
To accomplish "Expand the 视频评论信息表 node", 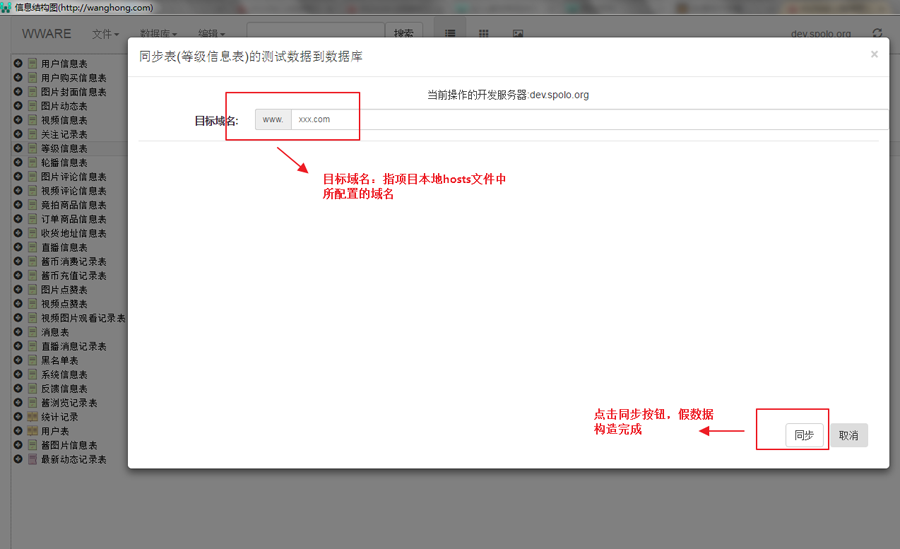I will [x=18, y=191].
